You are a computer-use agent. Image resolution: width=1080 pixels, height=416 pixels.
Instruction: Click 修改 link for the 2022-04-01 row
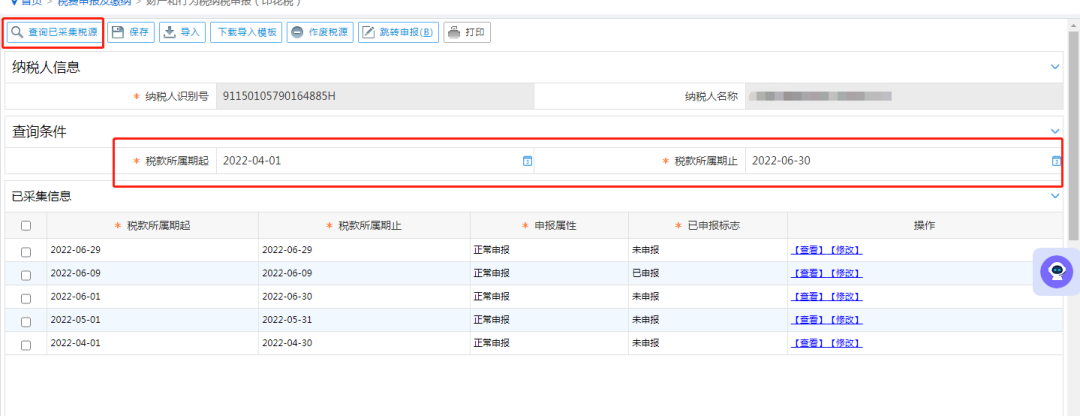845,343
